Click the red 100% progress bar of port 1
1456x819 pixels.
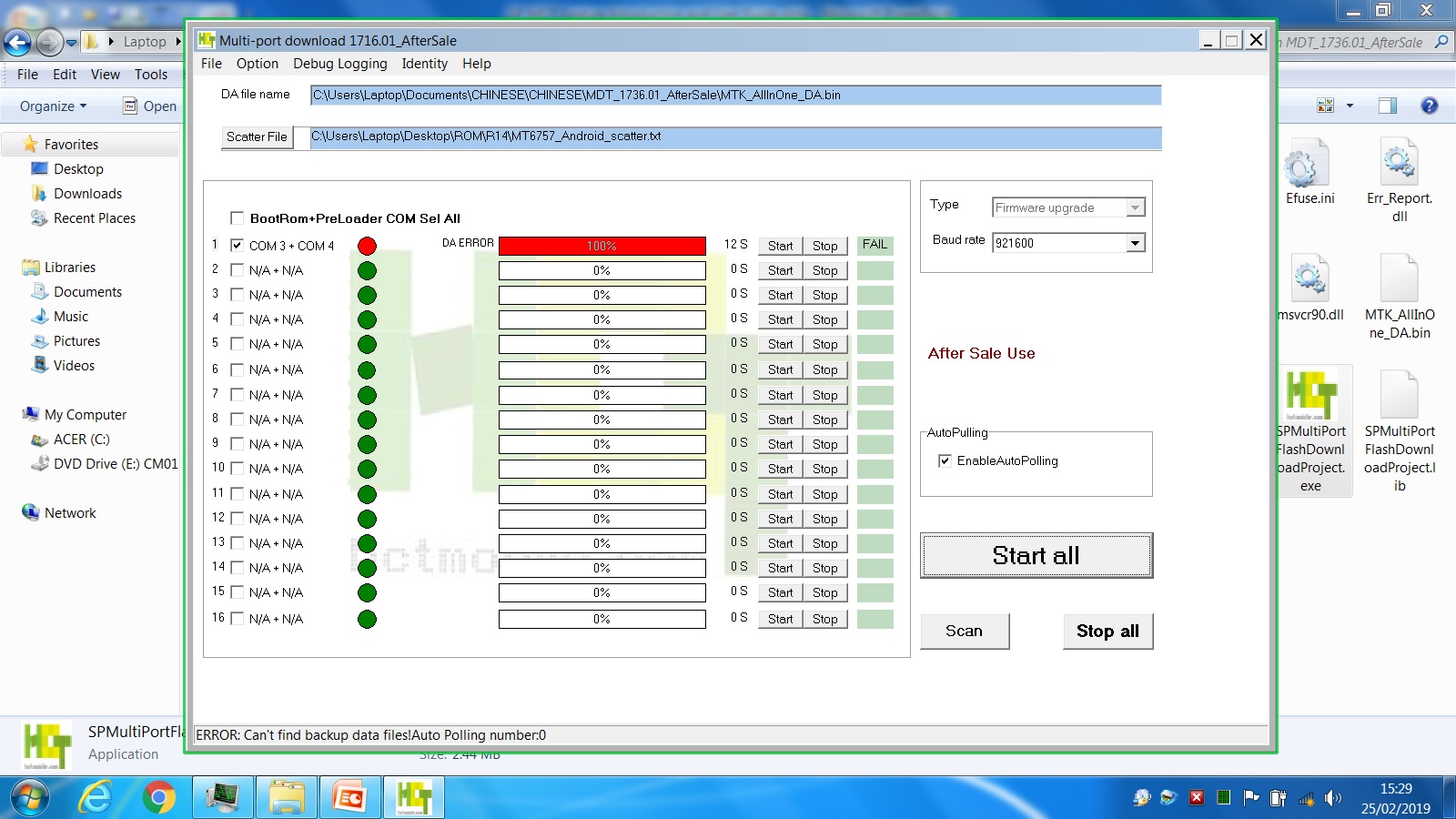tap(602, 246)
